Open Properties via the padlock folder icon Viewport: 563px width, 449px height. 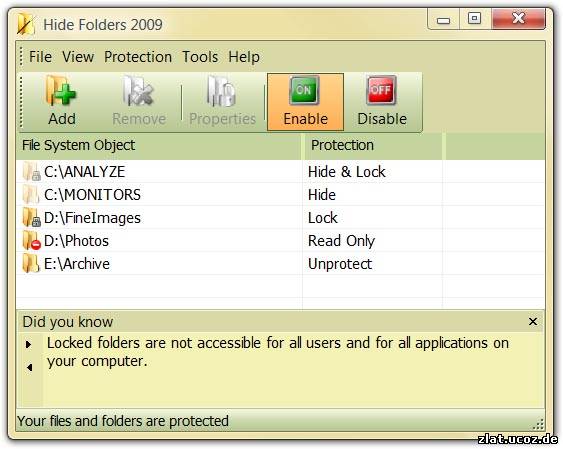221,91
